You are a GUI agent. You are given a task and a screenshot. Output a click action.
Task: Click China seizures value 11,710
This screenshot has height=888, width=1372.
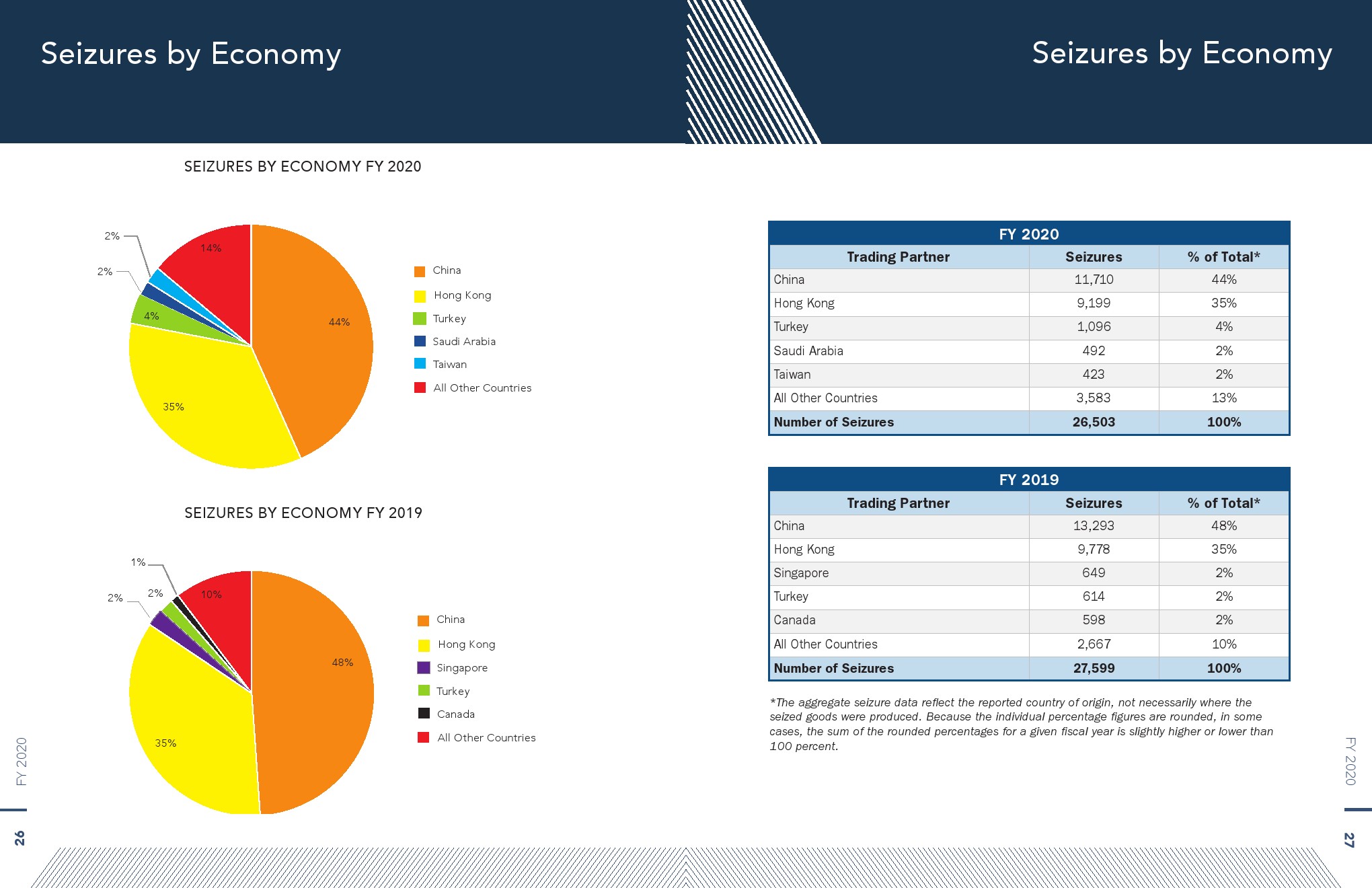point(1094,280)
